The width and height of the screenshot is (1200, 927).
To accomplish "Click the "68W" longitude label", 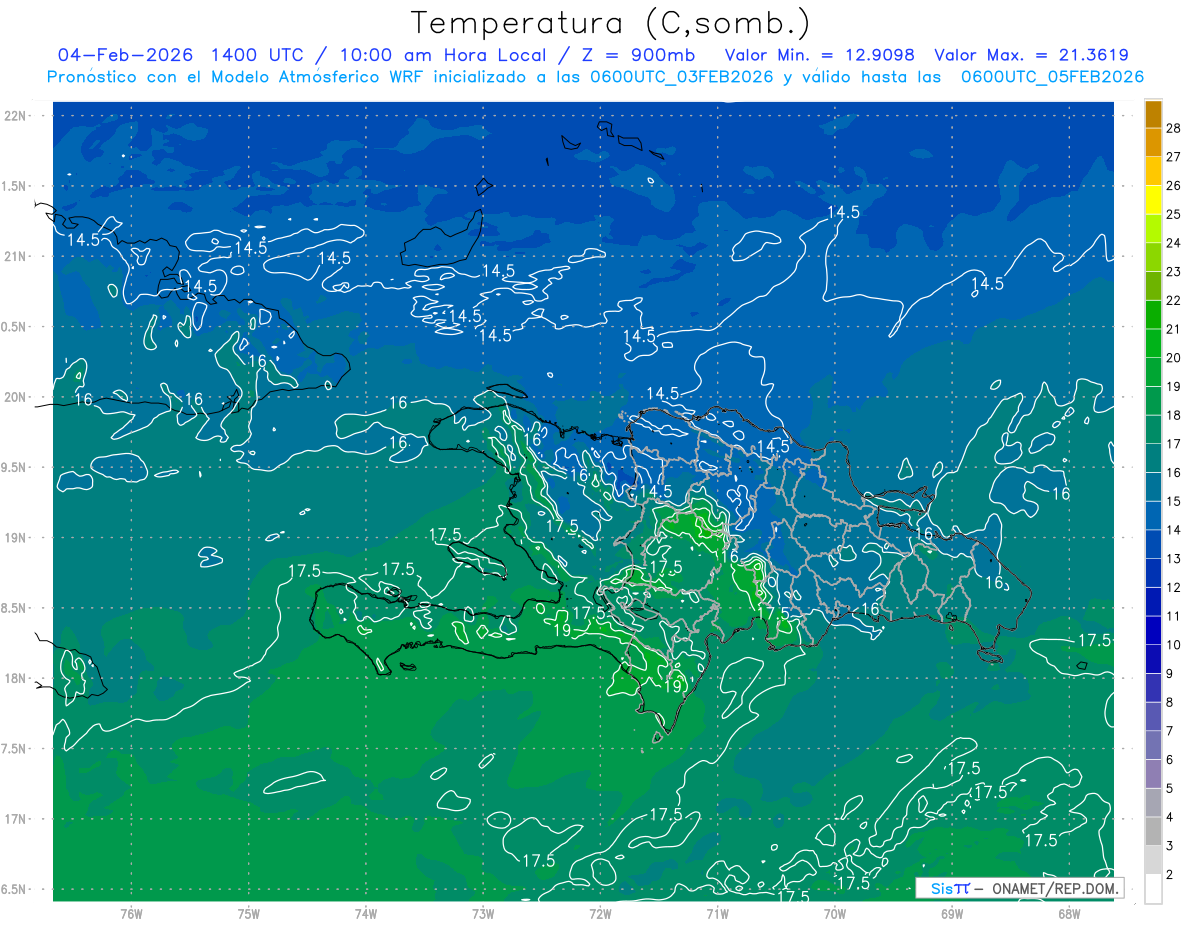I will [1069, 914].
